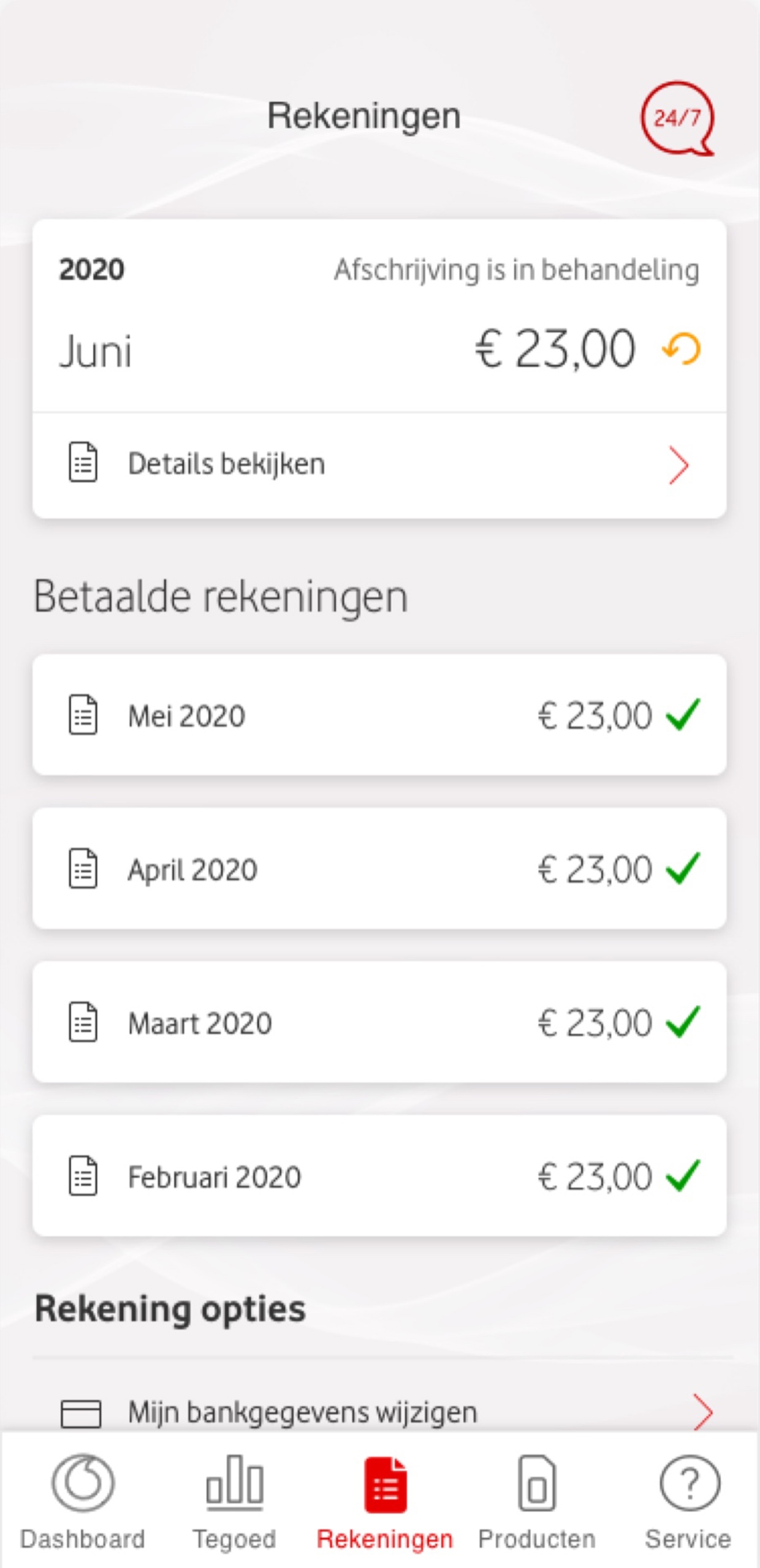Click the bank card icon
The image size is (760, 1568).
click(81, 1413)
